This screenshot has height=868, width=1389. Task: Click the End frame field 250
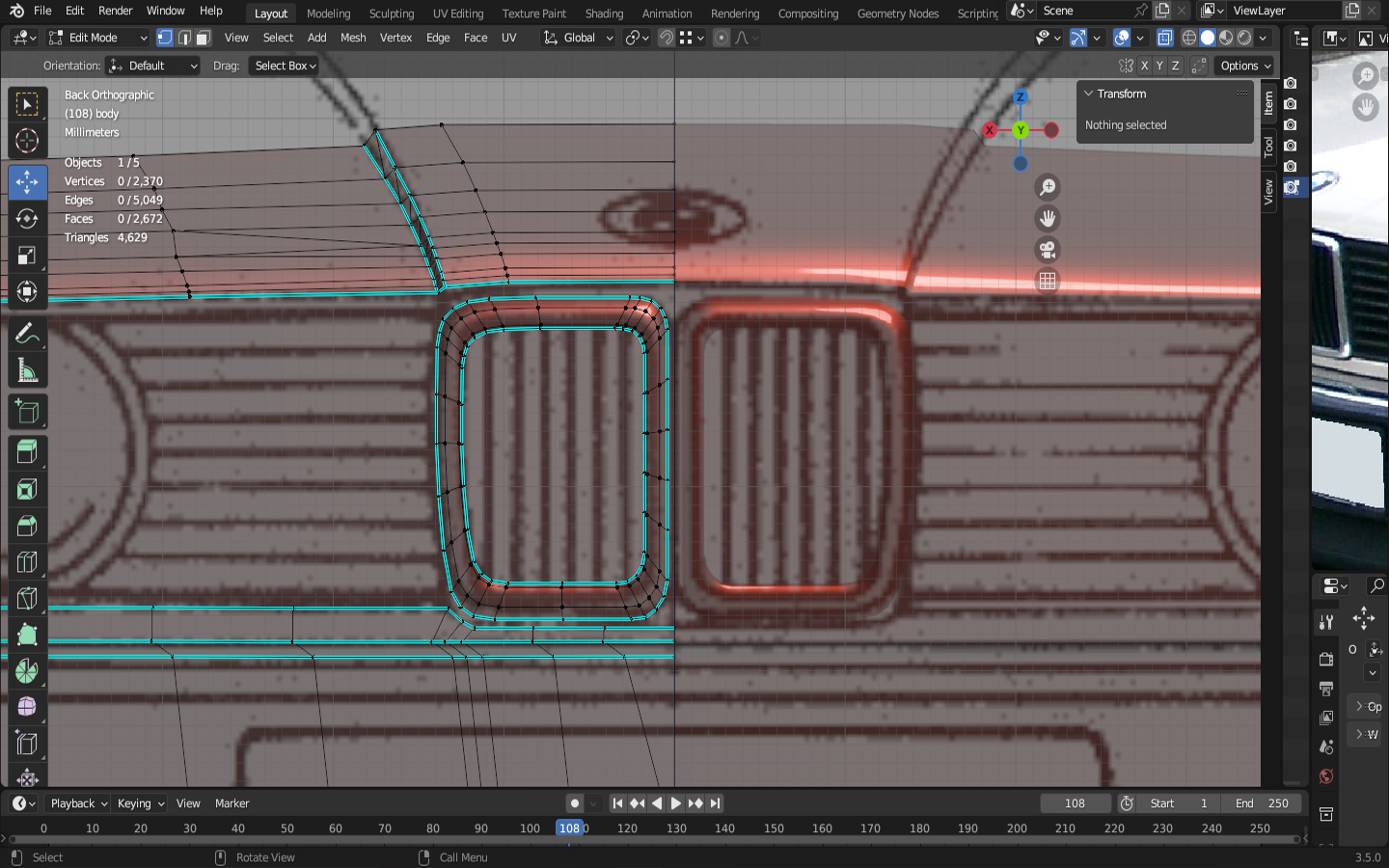click(1263, 803)
